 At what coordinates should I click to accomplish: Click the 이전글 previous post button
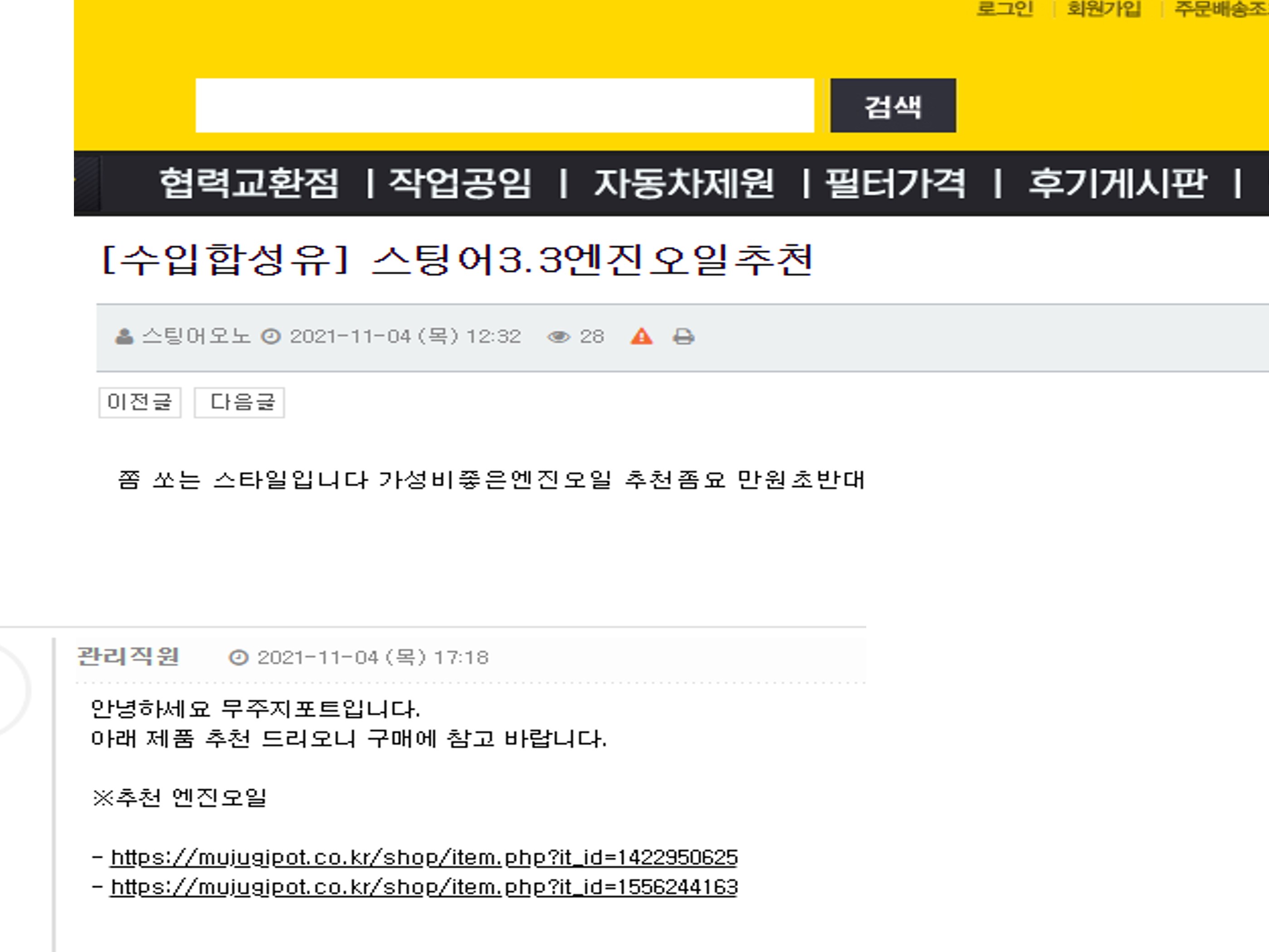140,402
